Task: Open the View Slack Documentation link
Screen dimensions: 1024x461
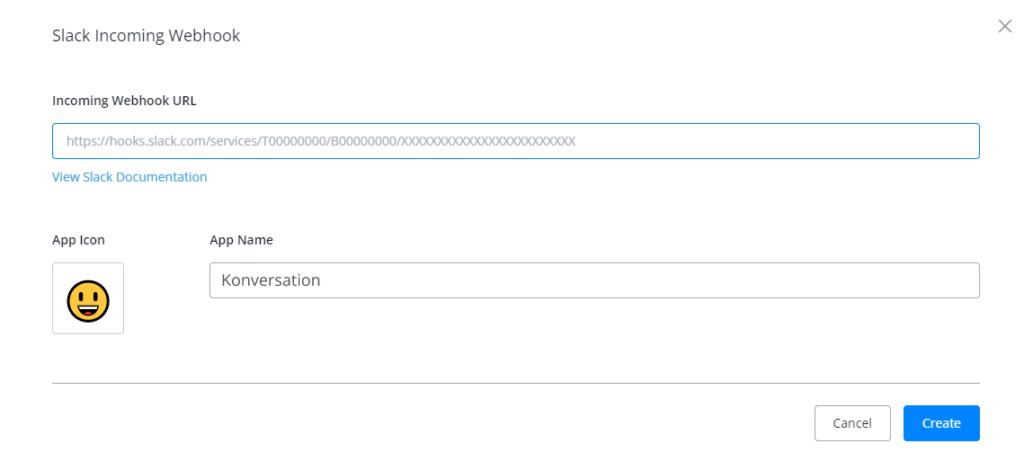Action: point(129,177)
